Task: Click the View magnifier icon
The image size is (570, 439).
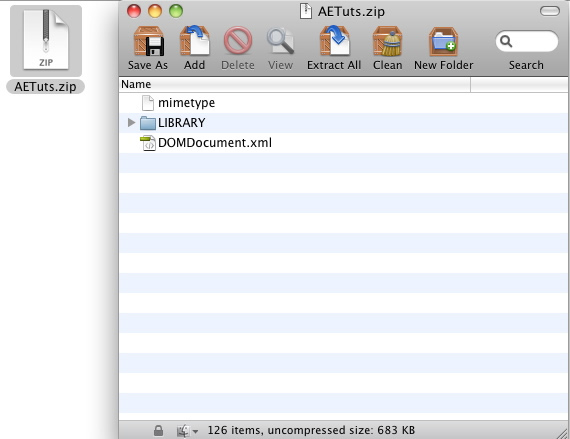Action: (x=280, y=41)
